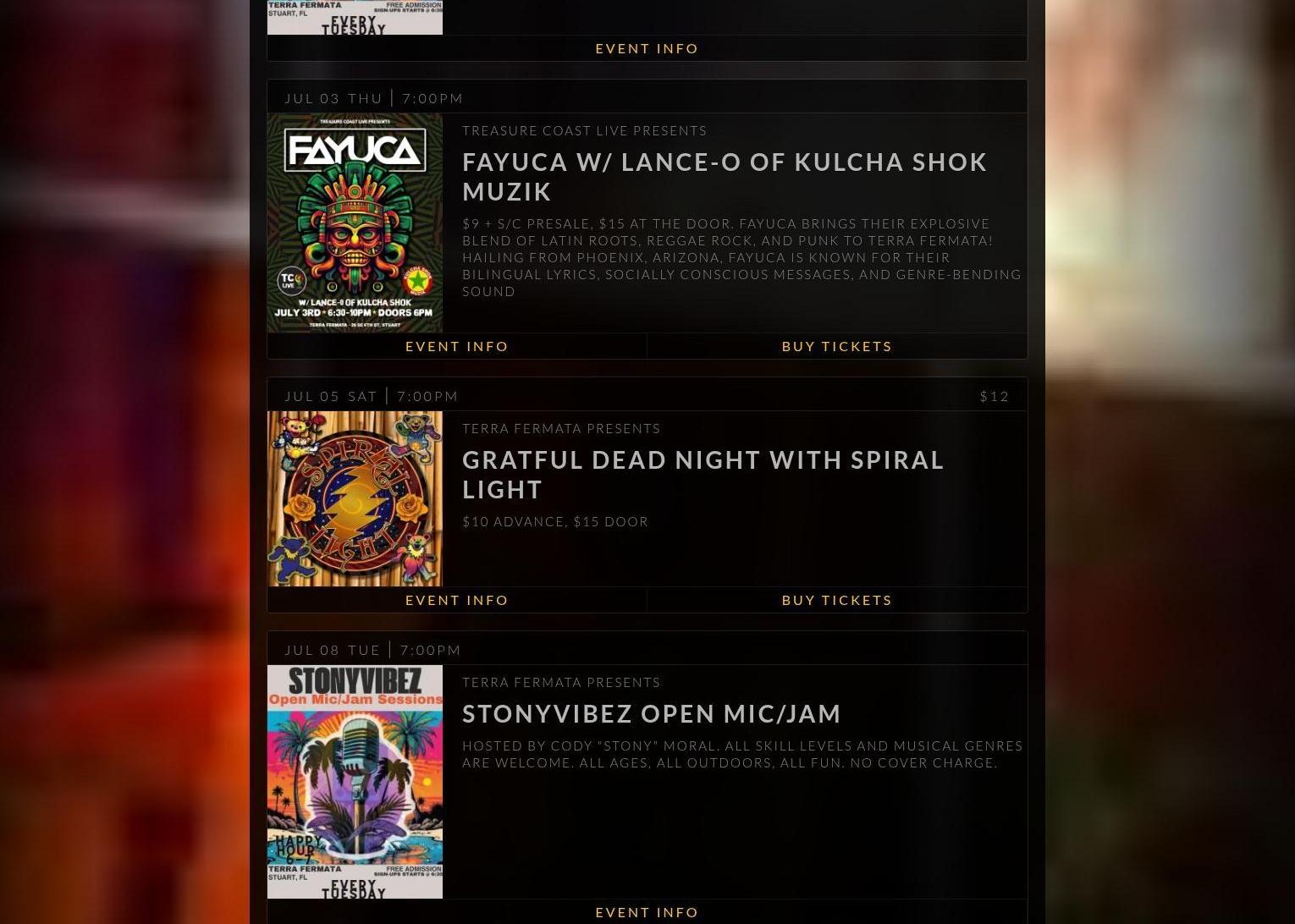Click the JUL 05 SAT 7:00PM date header
The height and width of the screenshot is (924, 1295).
tap(372, 396)
